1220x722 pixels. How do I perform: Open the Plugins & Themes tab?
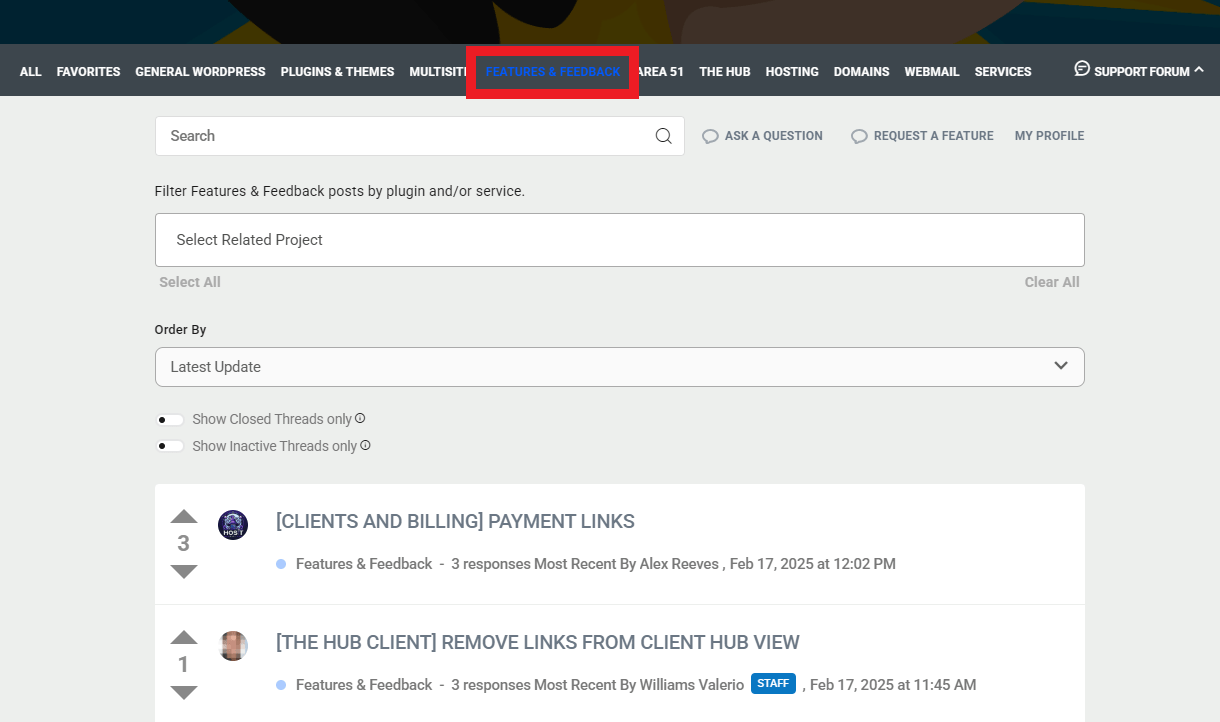coord(337,72)
